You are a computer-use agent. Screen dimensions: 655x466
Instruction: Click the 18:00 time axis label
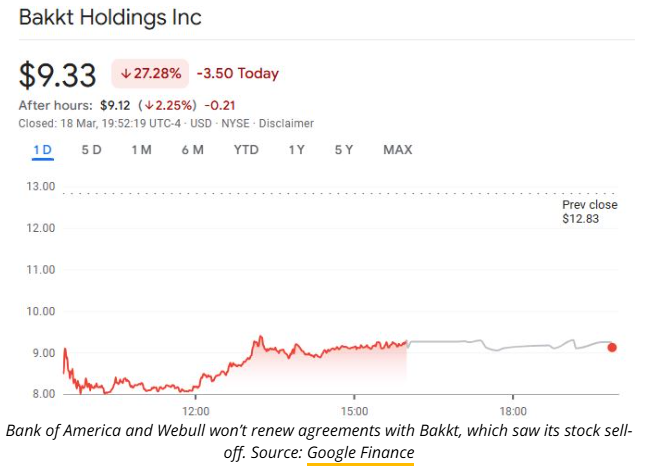(x=514, y=411)
